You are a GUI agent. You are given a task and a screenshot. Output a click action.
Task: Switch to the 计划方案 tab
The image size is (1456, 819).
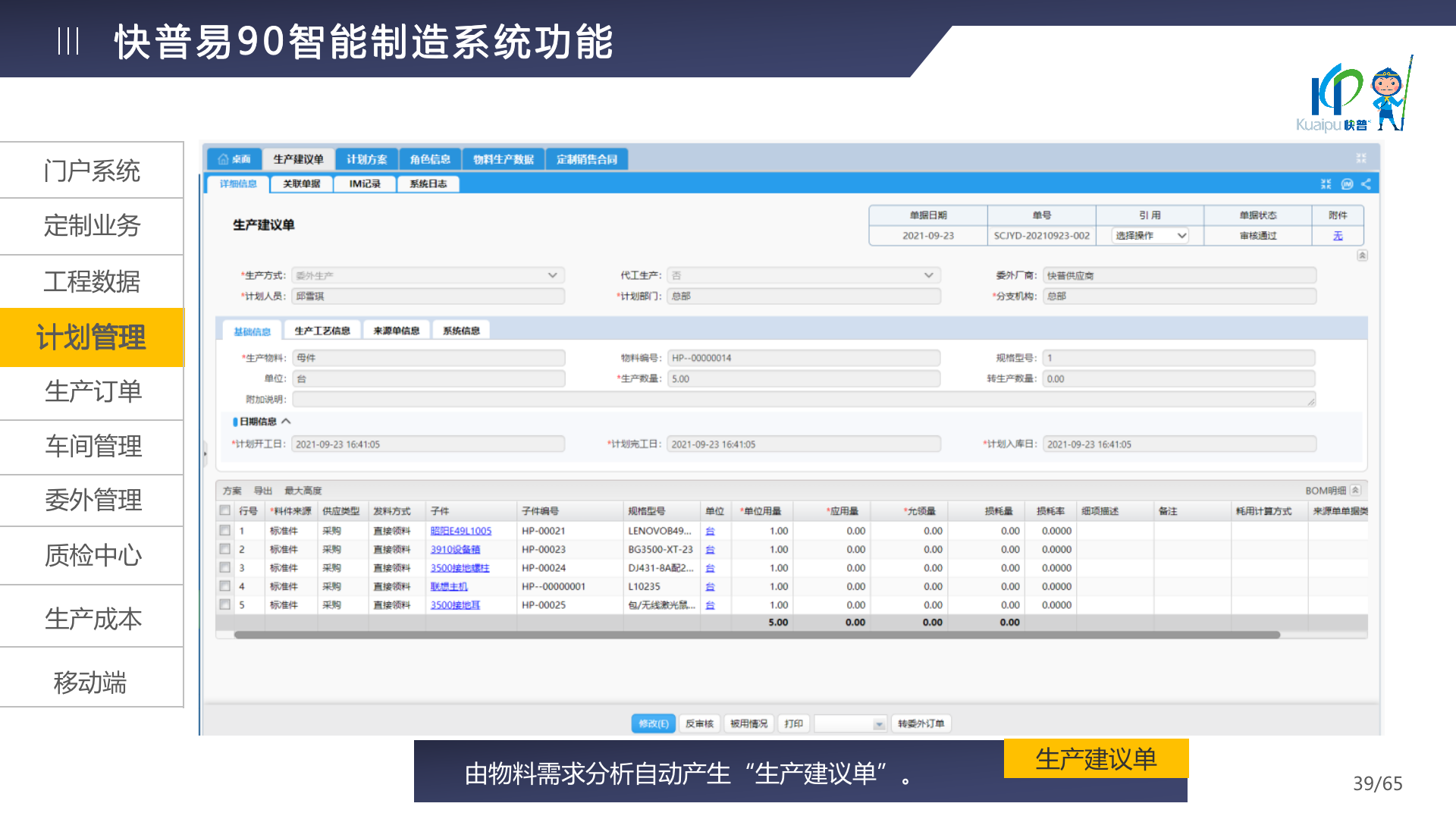(366, 159)
